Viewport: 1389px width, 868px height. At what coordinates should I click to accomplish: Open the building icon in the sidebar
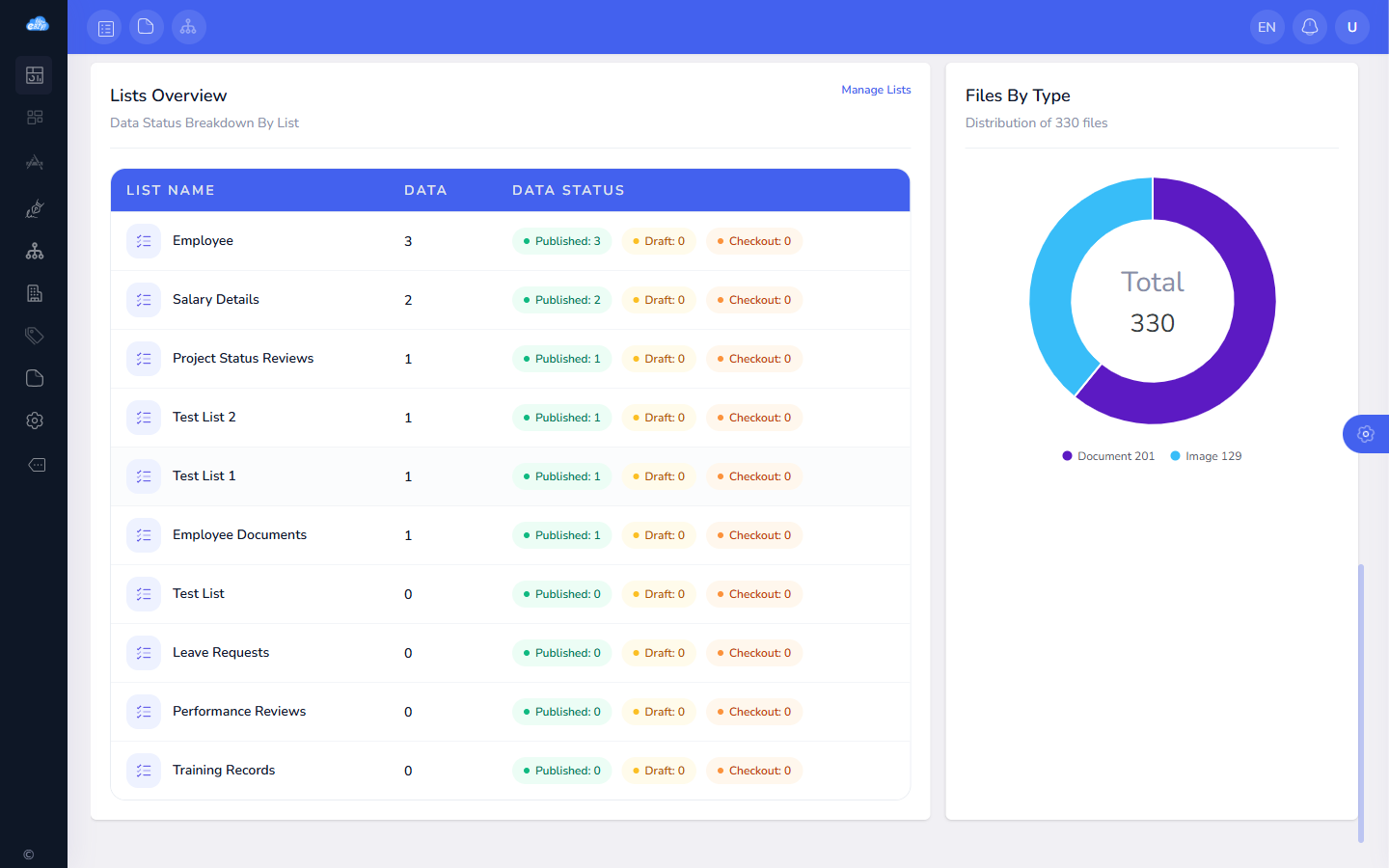(35, 293)
